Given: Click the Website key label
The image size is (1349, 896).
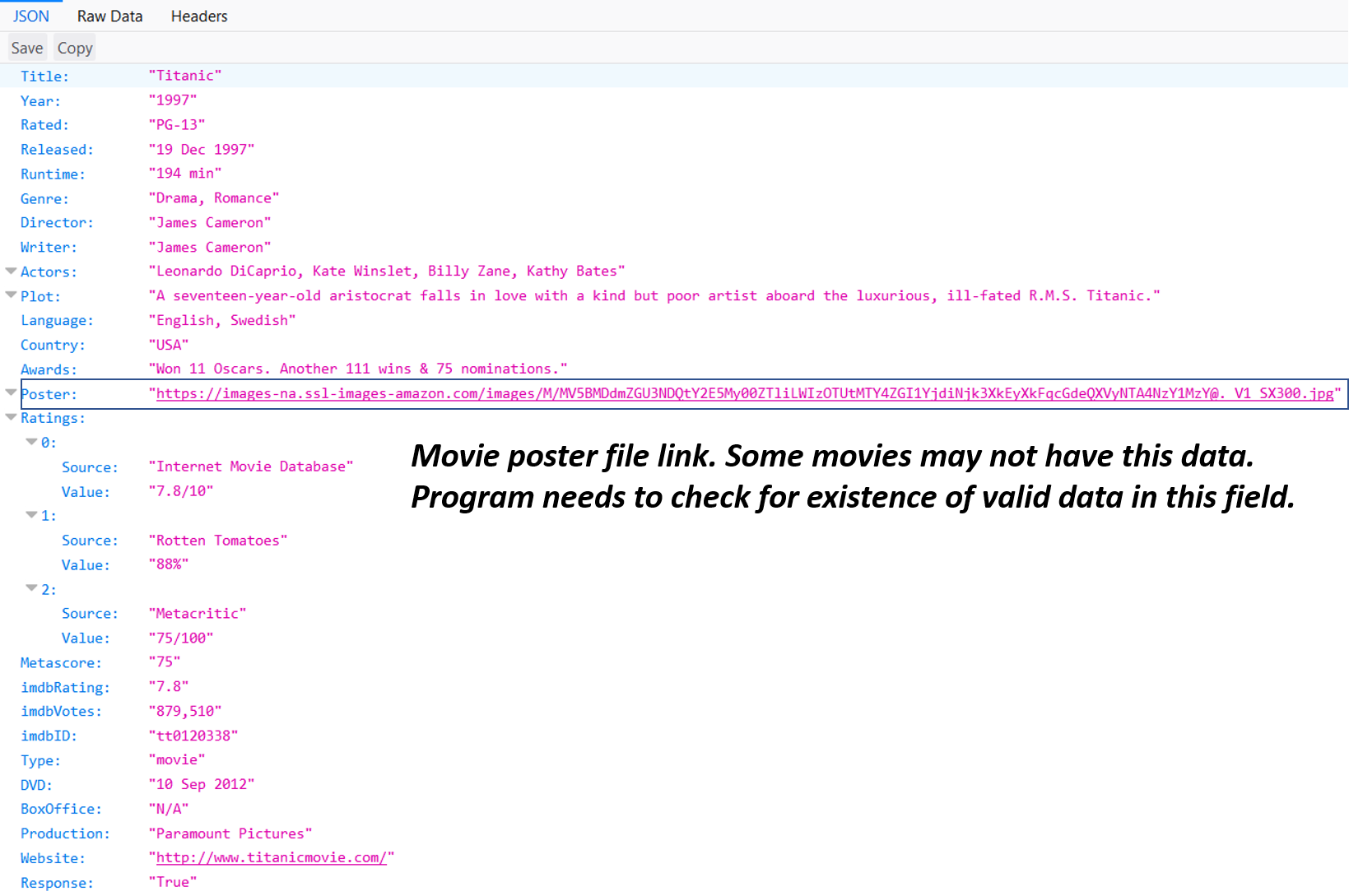Looking at the screenshot, I should tap(53, 859).
